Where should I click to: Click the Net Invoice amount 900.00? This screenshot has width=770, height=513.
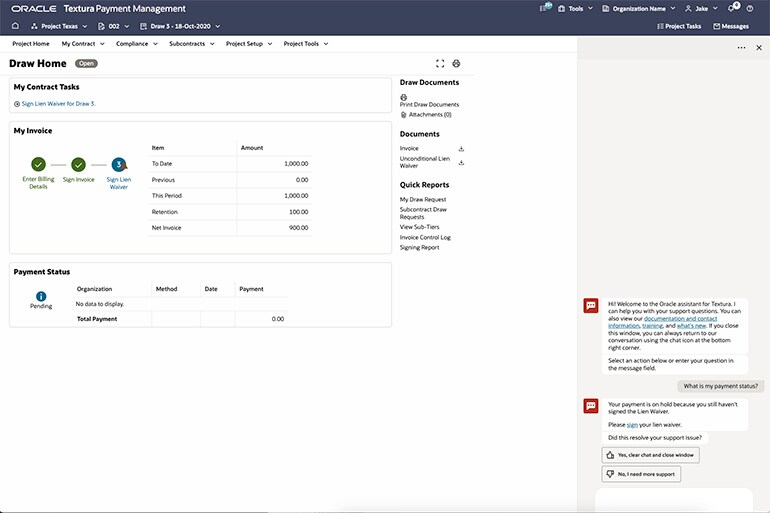[299, 228]
